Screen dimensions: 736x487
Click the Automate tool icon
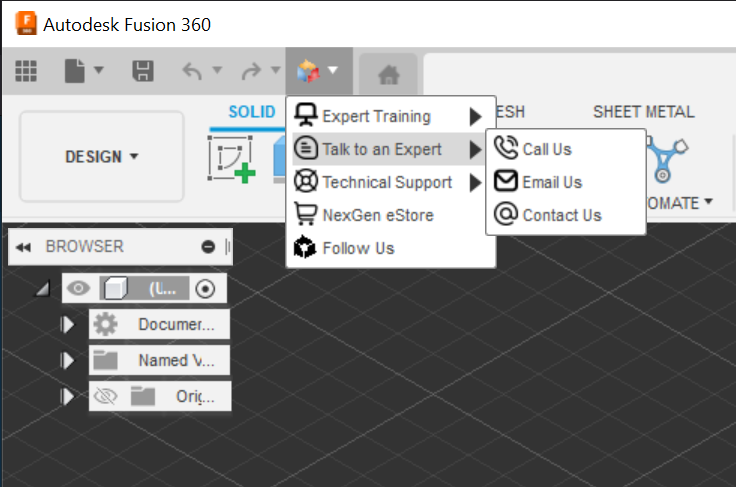pos(667,160)
